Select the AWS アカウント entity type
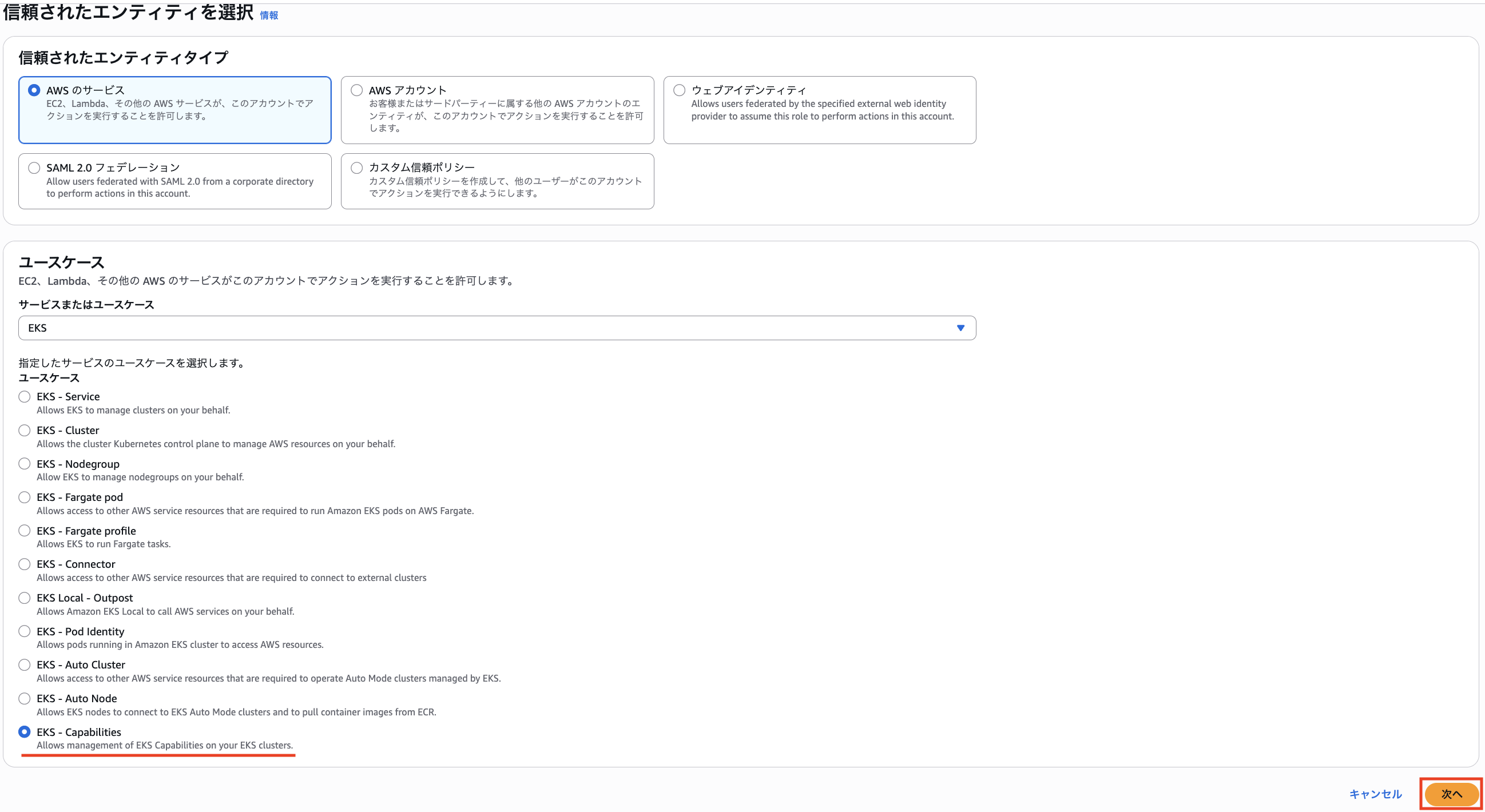Image resolution: width=1485 pixels, height=812 pixels. click(x=357, y=90)
